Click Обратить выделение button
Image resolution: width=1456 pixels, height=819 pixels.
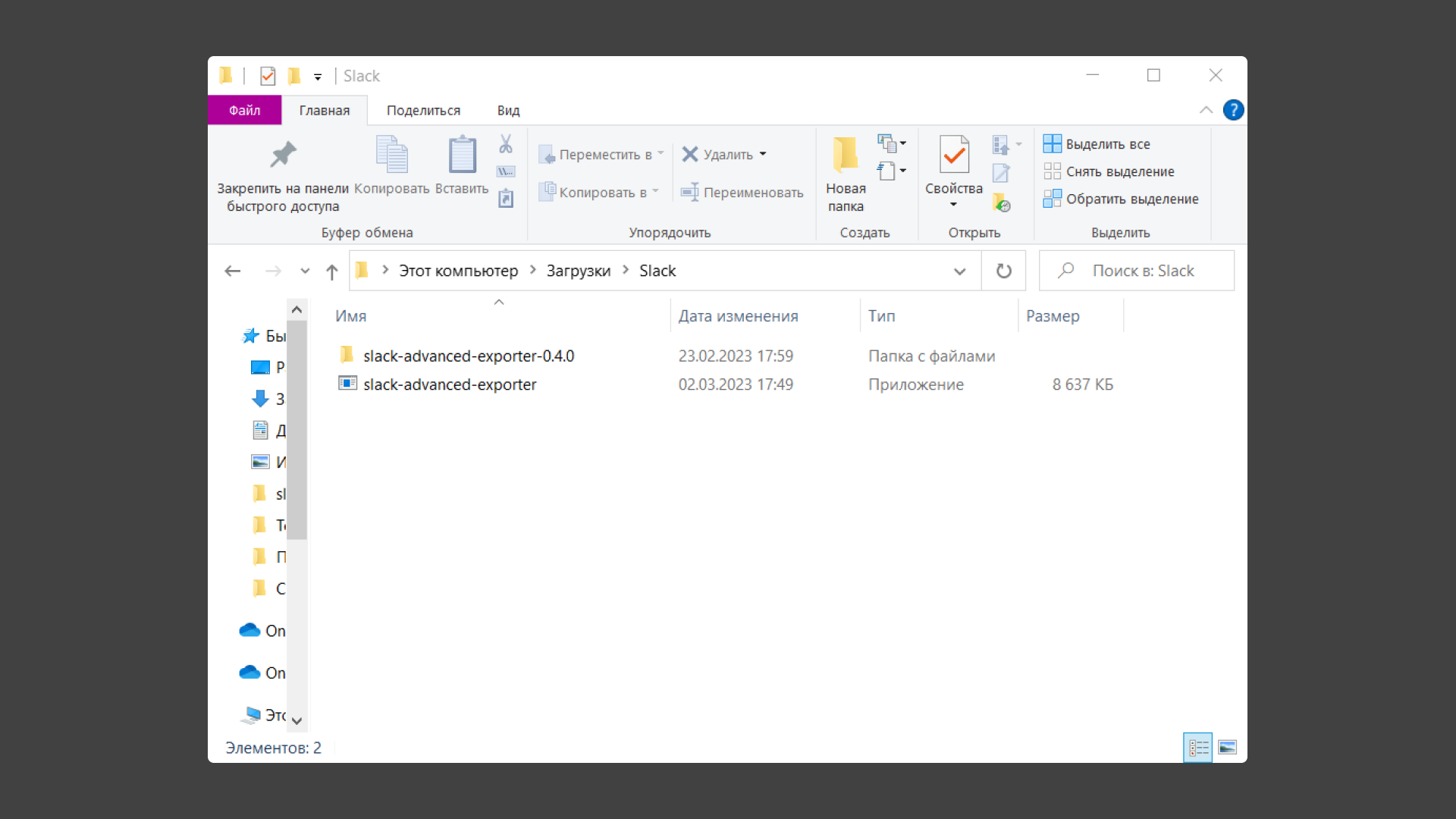click(x=1122, y=199)
